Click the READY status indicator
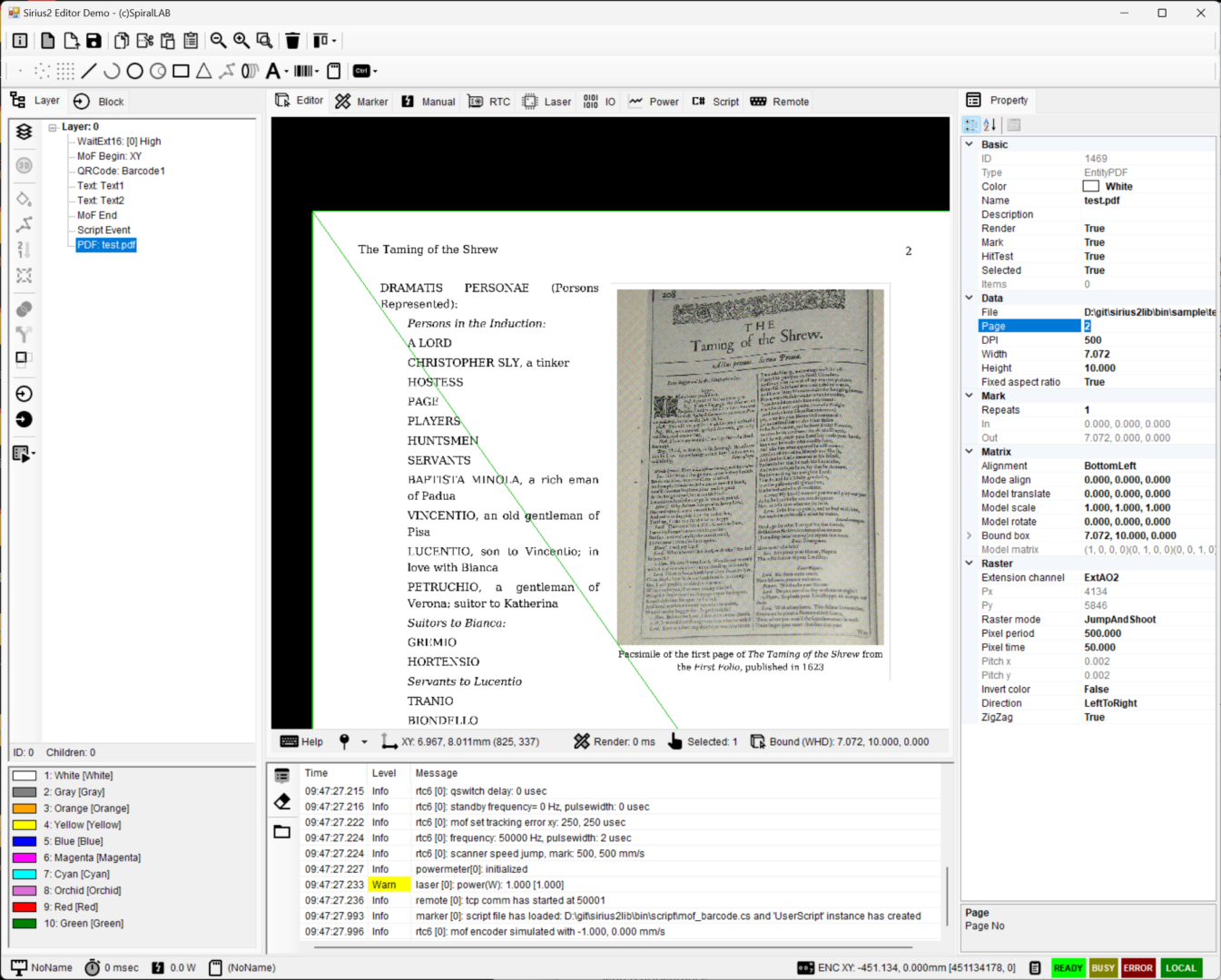This screenshot has height=980, width=1221. point(1068,968)
